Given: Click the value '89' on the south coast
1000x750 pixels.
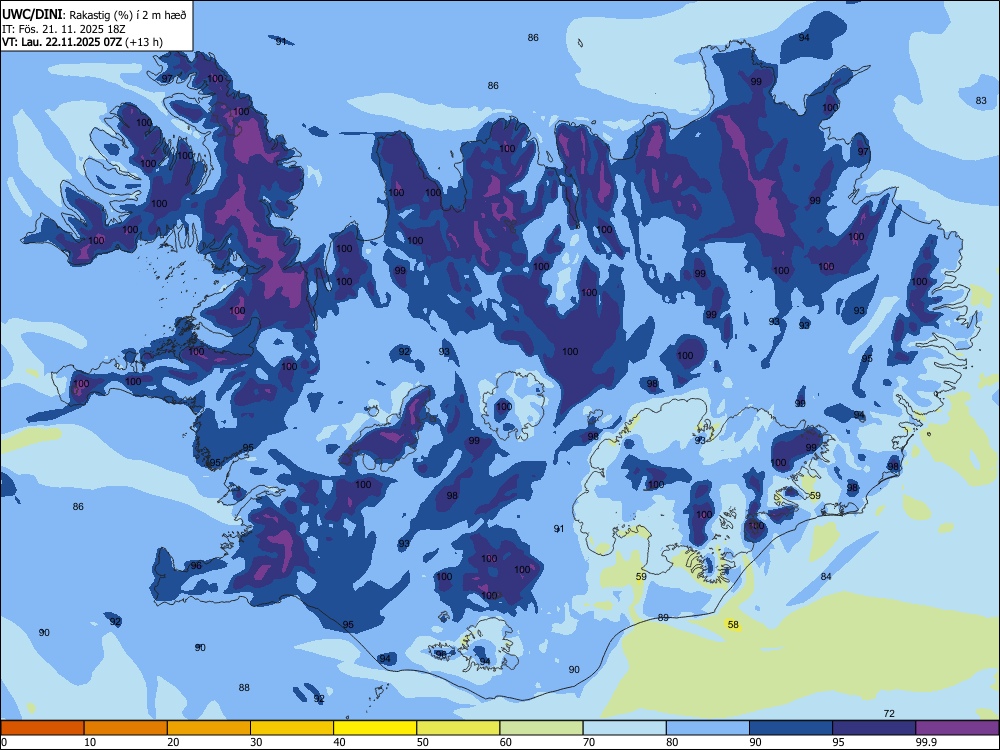Looking at the screenshot, I should 663,617.
